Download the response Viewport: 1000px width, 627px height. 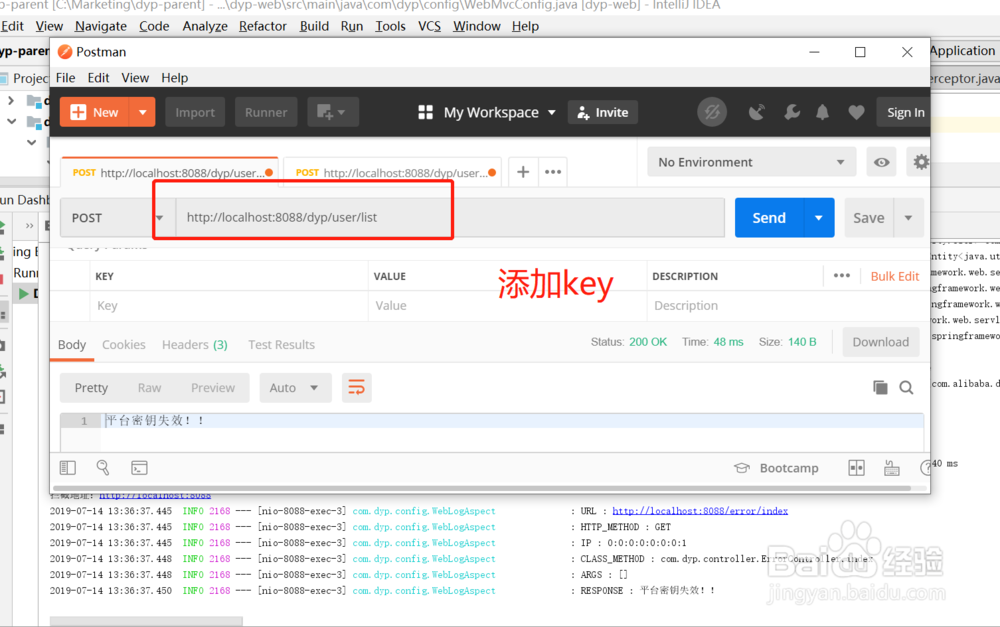(881, 342)
